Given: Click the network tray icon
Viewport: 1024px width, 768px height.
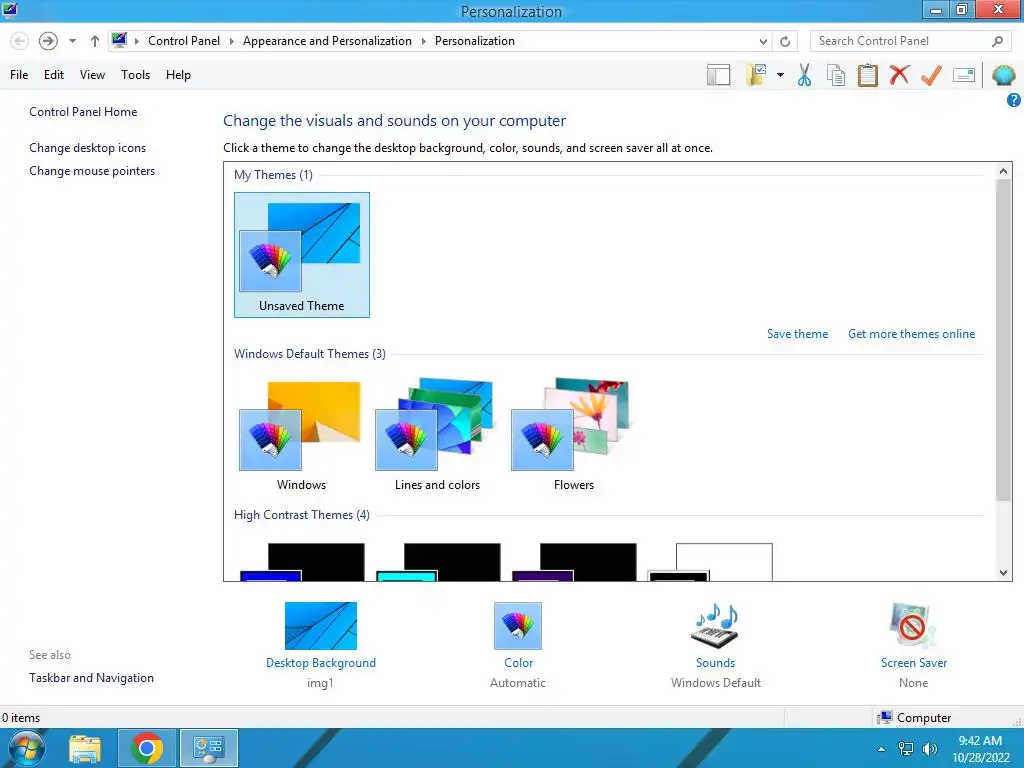Looking at the screenshot, I should (x=906, y=749).
